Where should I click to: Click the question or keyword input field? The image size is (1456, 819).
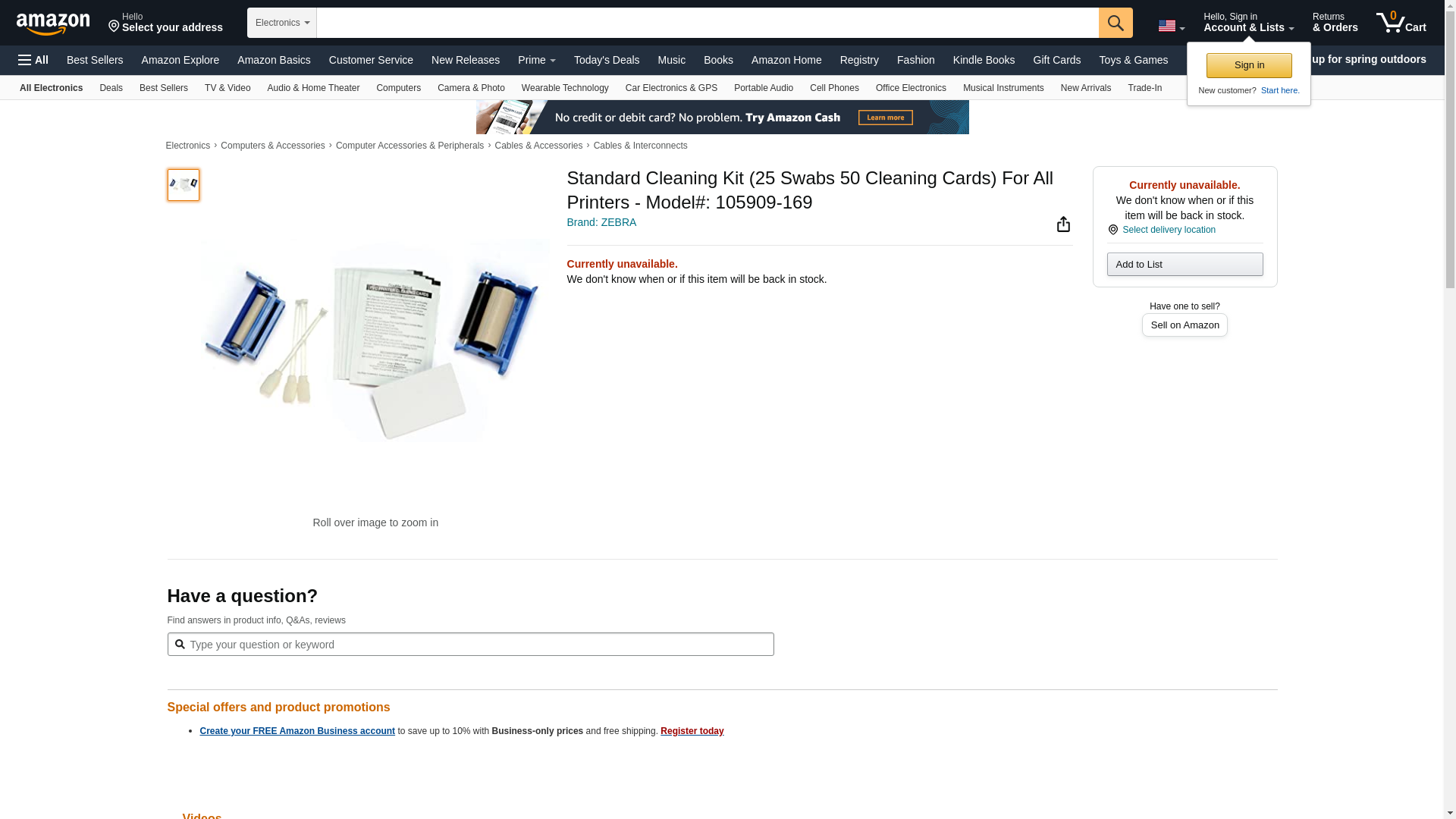470,645
